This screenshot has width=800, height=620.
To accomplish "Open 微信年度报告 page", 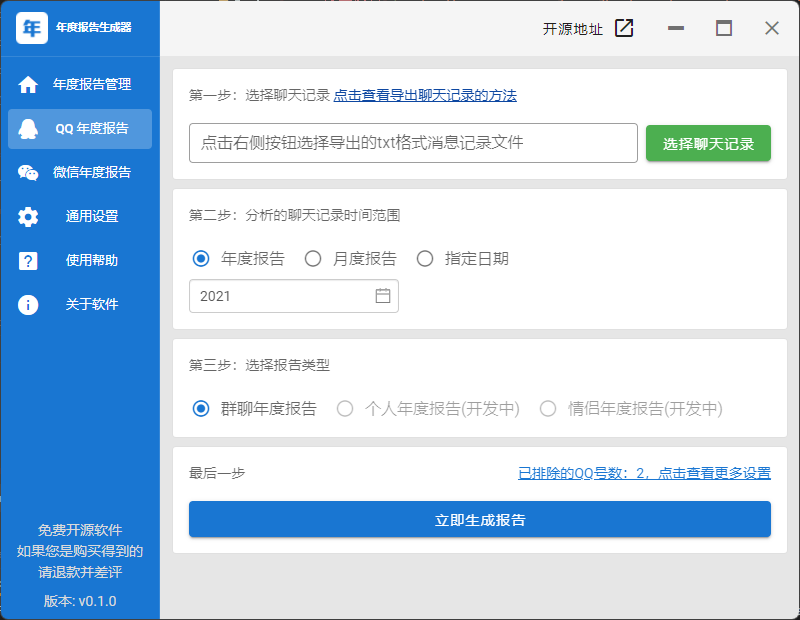I will click(80, 173).
